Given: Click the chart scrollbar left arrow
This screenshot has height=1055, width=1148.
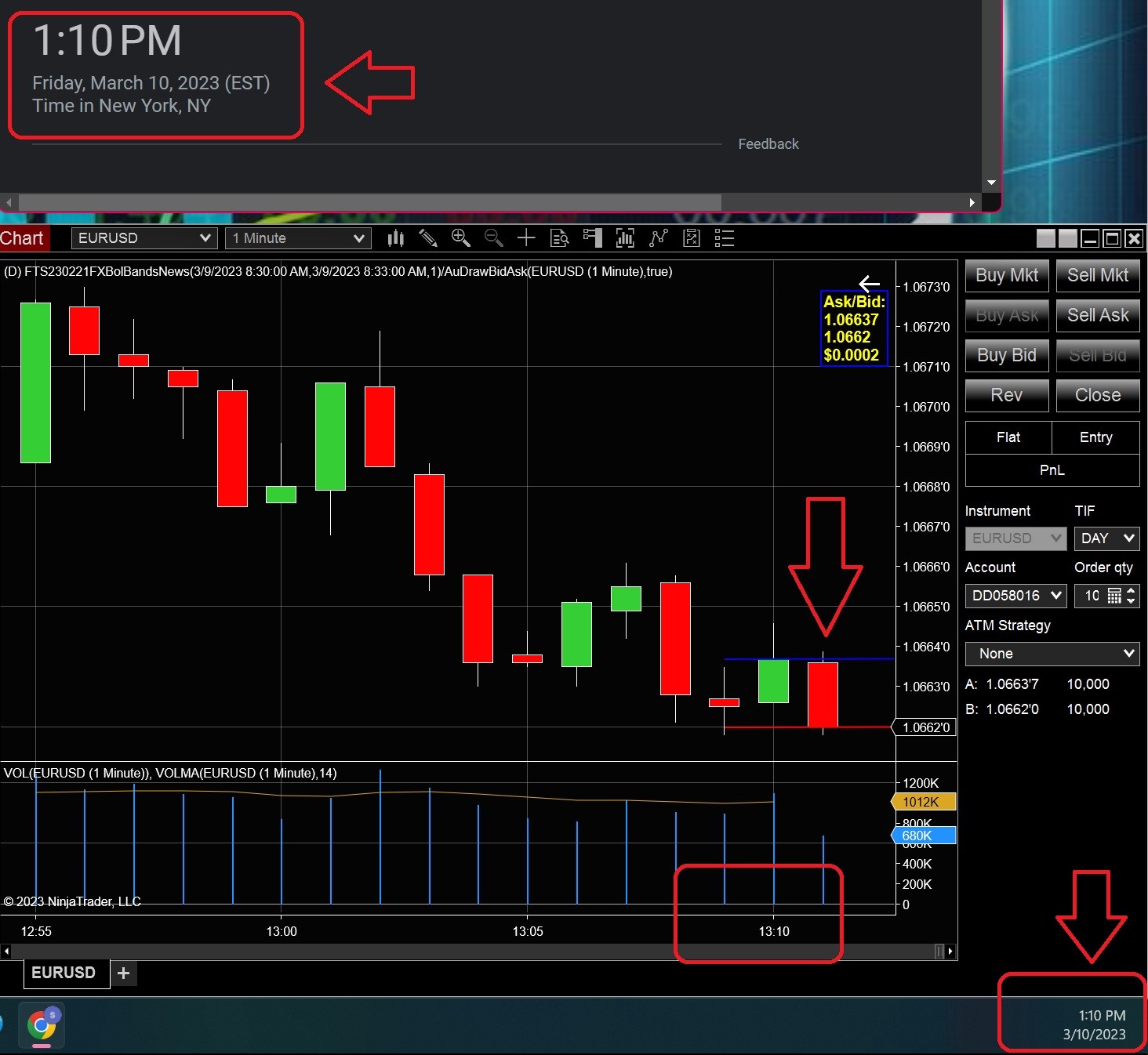Looking at the screenshot, I should tap(6, 952).
